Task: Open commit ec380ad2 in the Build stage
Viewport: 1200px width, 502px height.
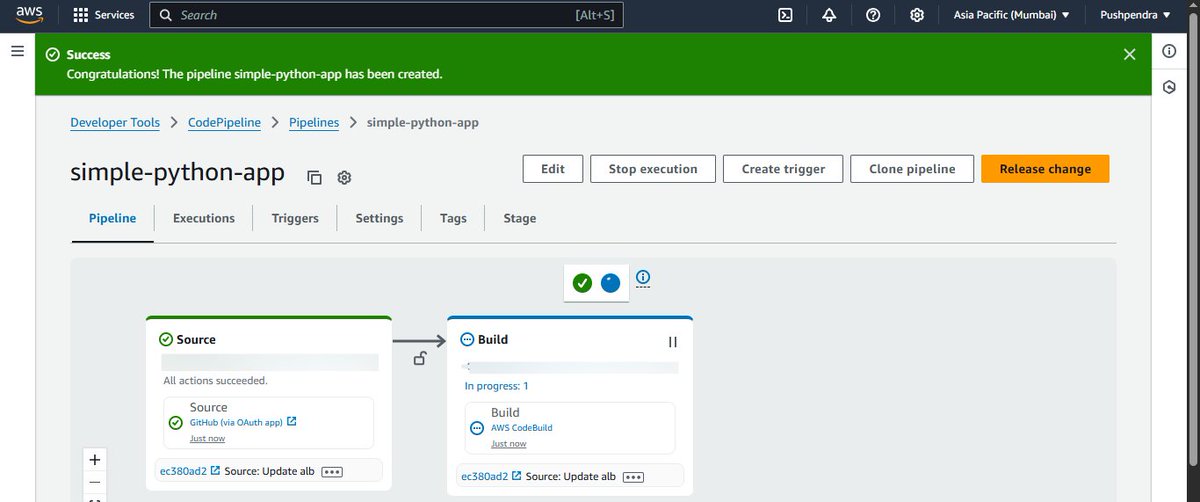Action: tap(491, 476)
